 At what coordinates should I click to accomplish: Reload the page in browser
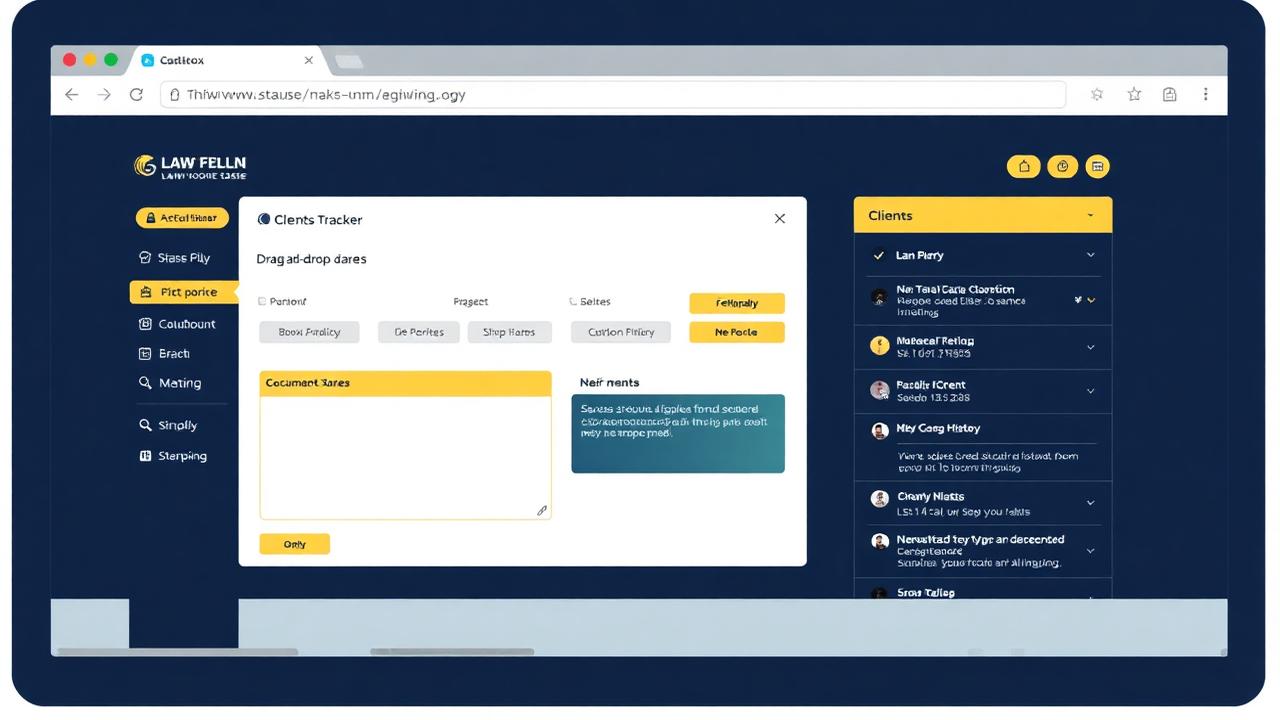coord(136,94)
